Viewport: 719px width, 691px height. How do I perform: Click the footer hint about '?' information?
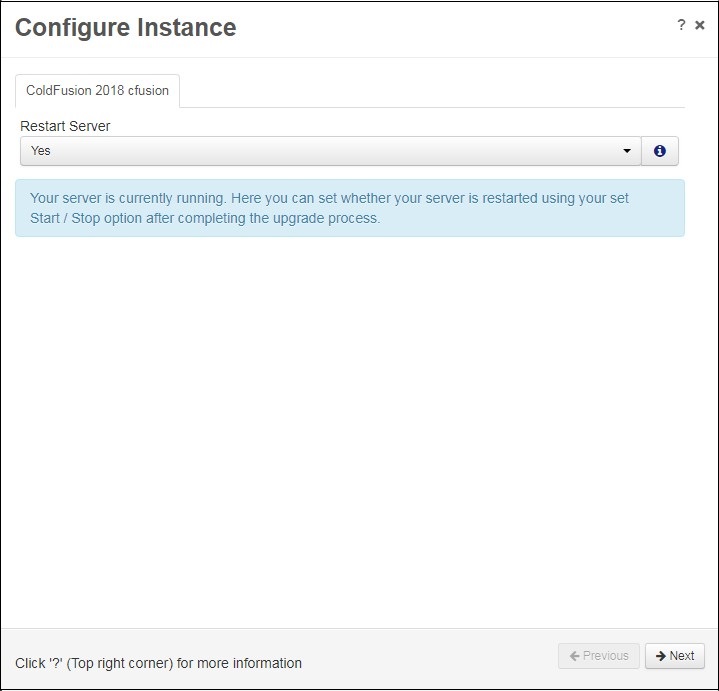158,663
